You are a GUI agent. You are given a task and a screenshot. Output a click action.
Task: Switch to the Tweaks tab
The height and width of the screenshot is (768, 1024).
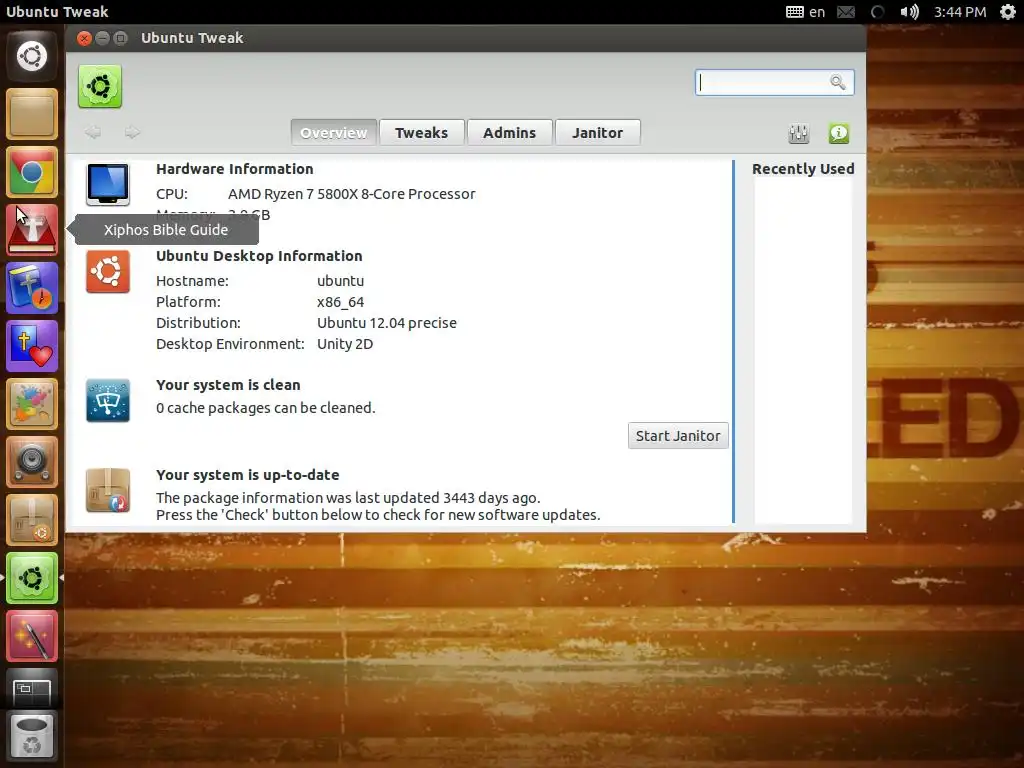click(x=422, y=133)
